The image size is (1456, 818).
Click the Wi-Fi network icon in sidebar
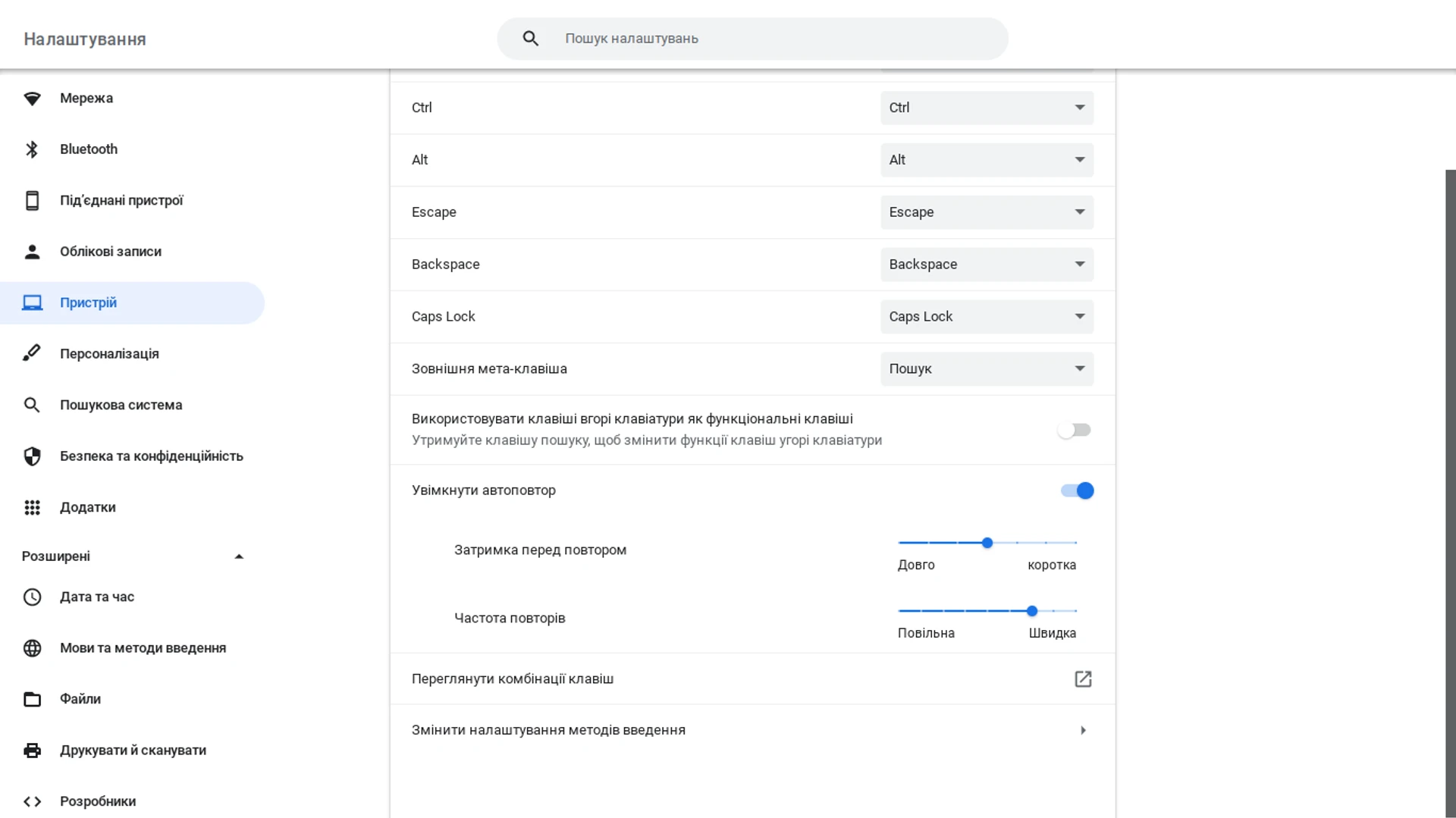point(32,99)
